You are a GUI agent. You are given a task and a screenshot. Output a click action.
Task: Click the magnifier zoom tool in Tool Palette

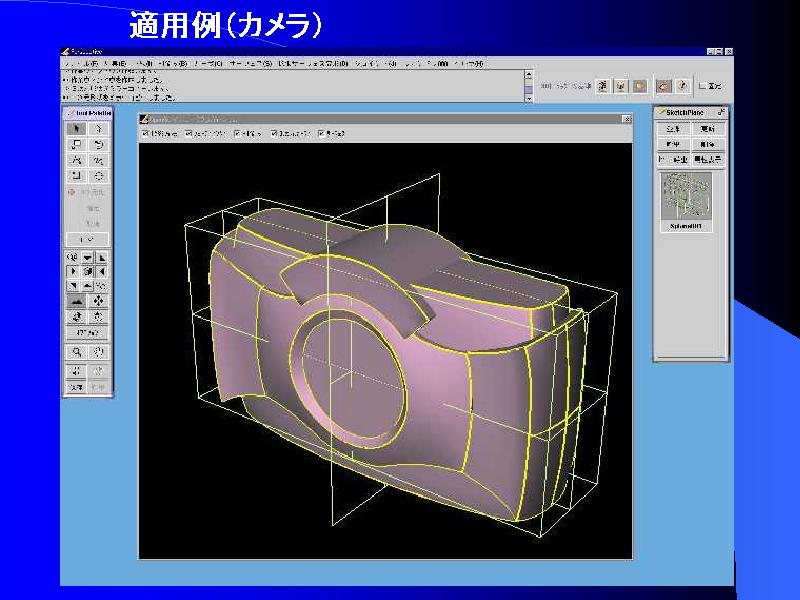[x=77, y=352]
